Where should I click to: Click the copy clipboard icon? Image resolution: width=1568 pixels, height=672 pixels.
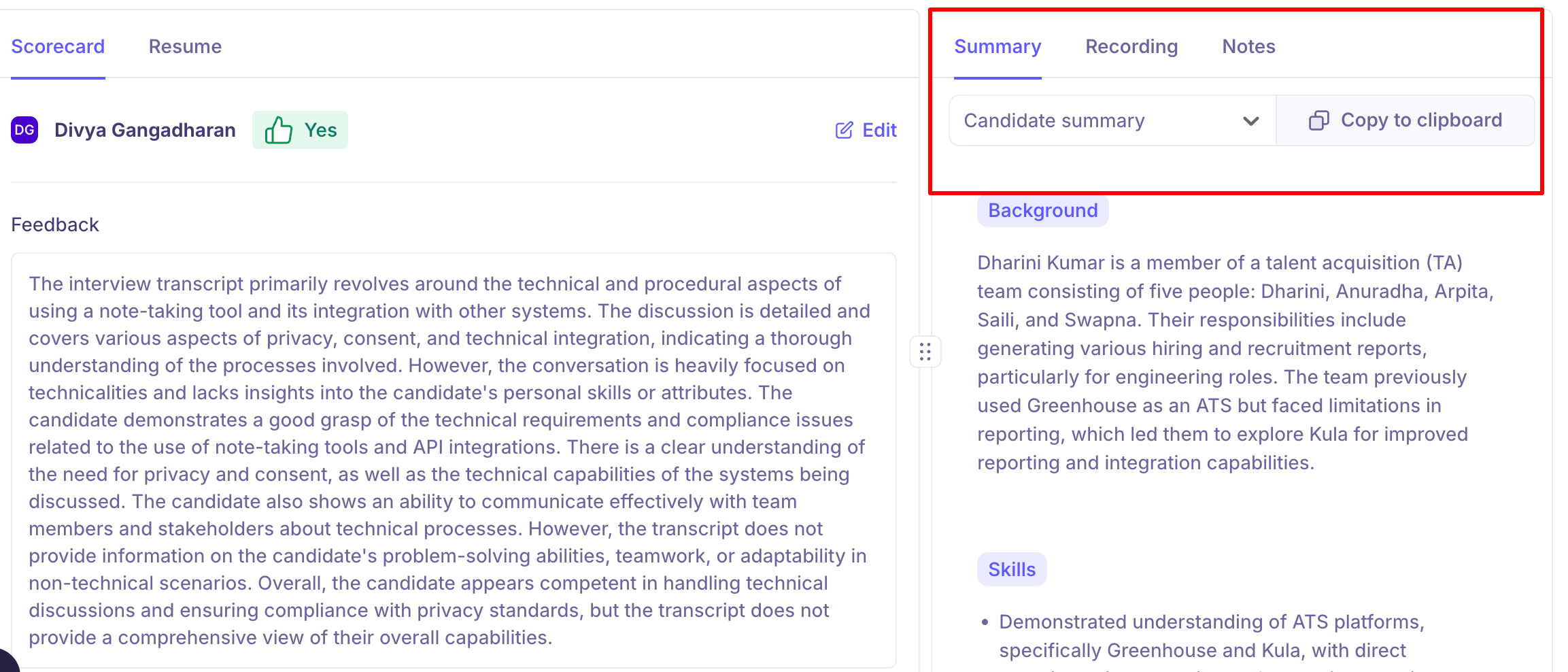[x=1318, y=120]
